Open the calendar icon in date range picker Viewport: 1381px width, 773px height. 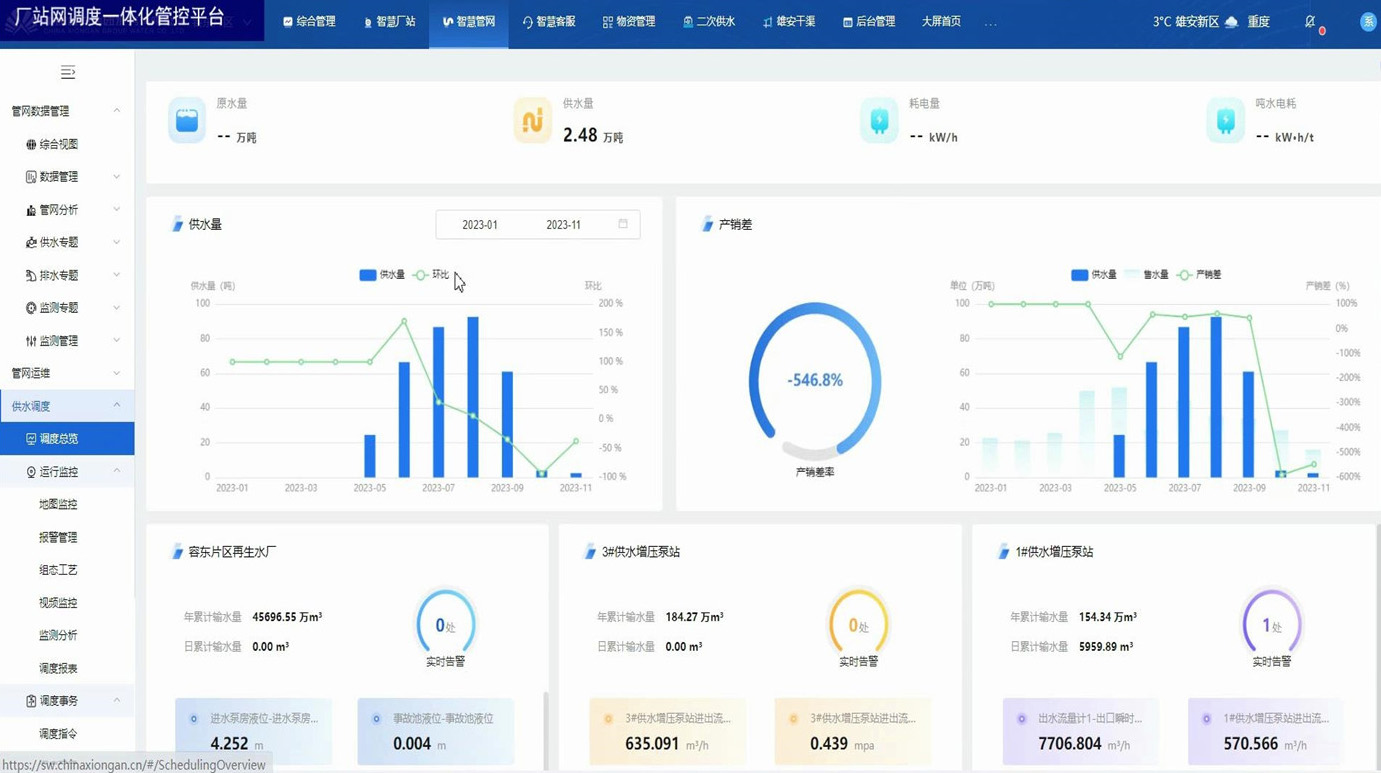(623, 224)
